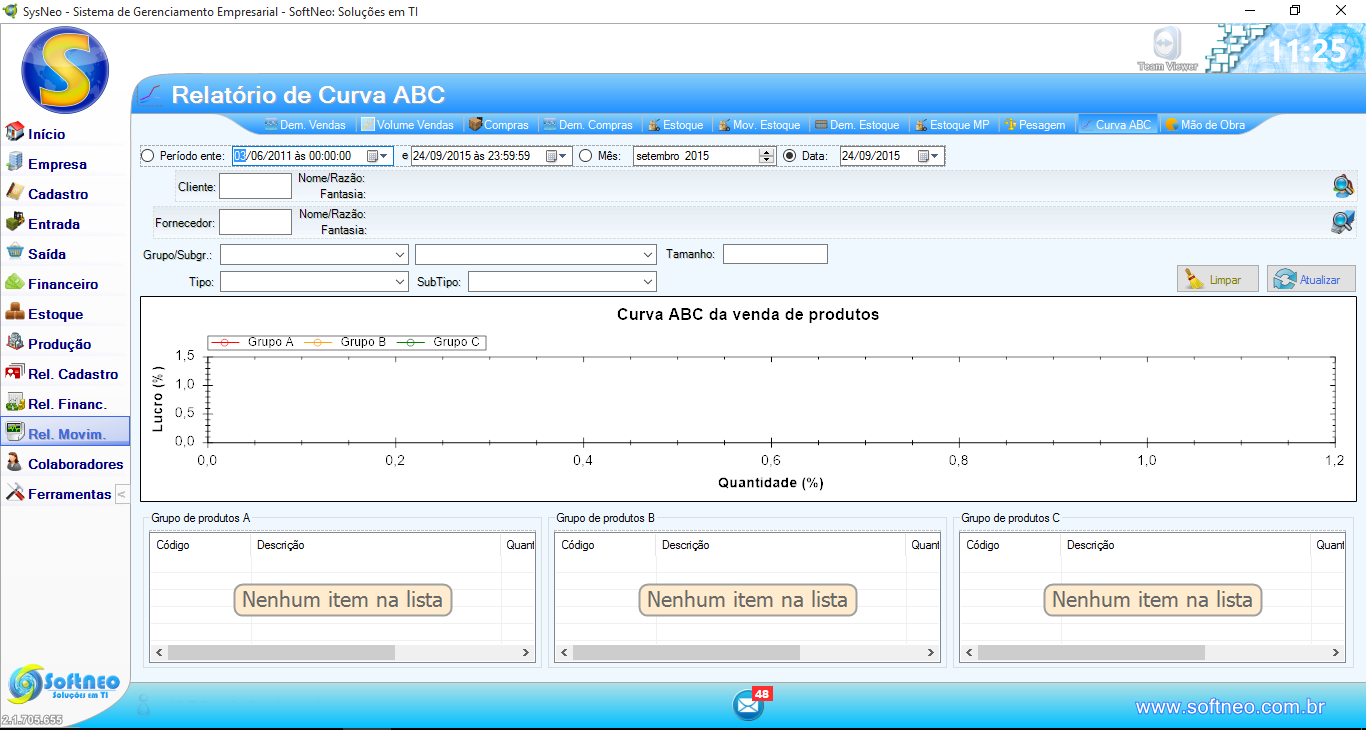Go to Ferramentas in the sidebar

coord(68,494)
